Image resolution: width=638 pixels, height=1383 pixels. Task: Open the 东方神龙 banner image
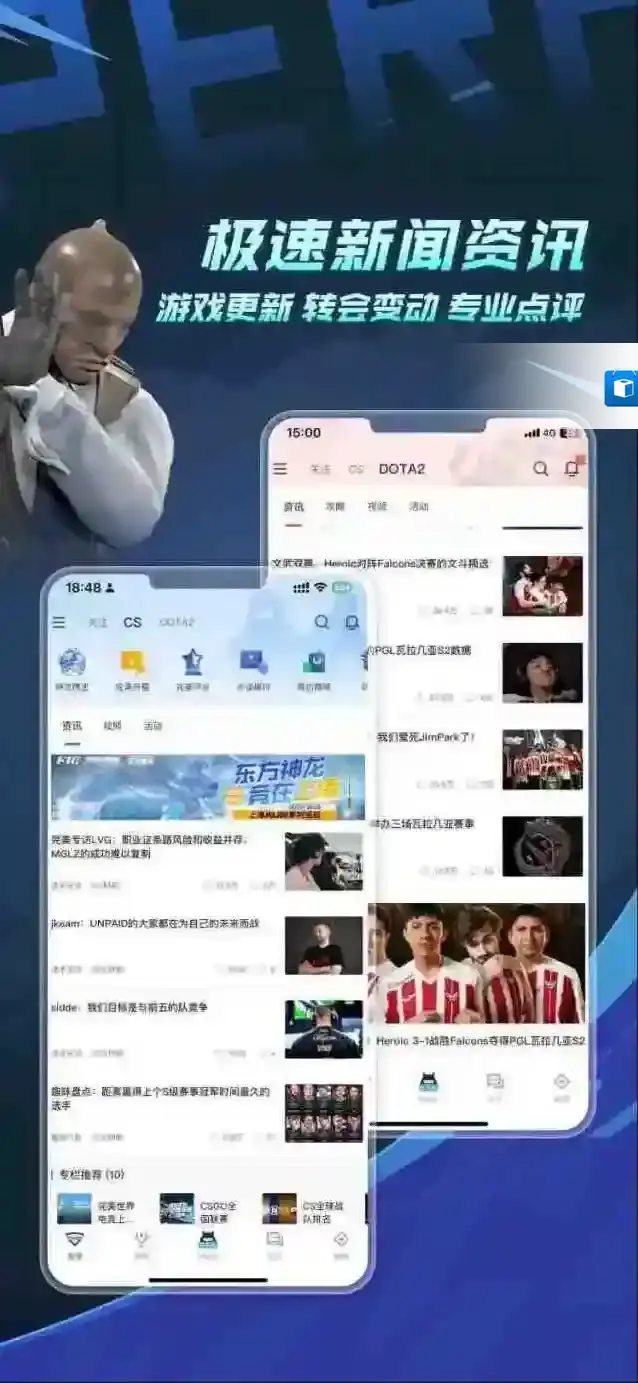[x=208, y=787]
